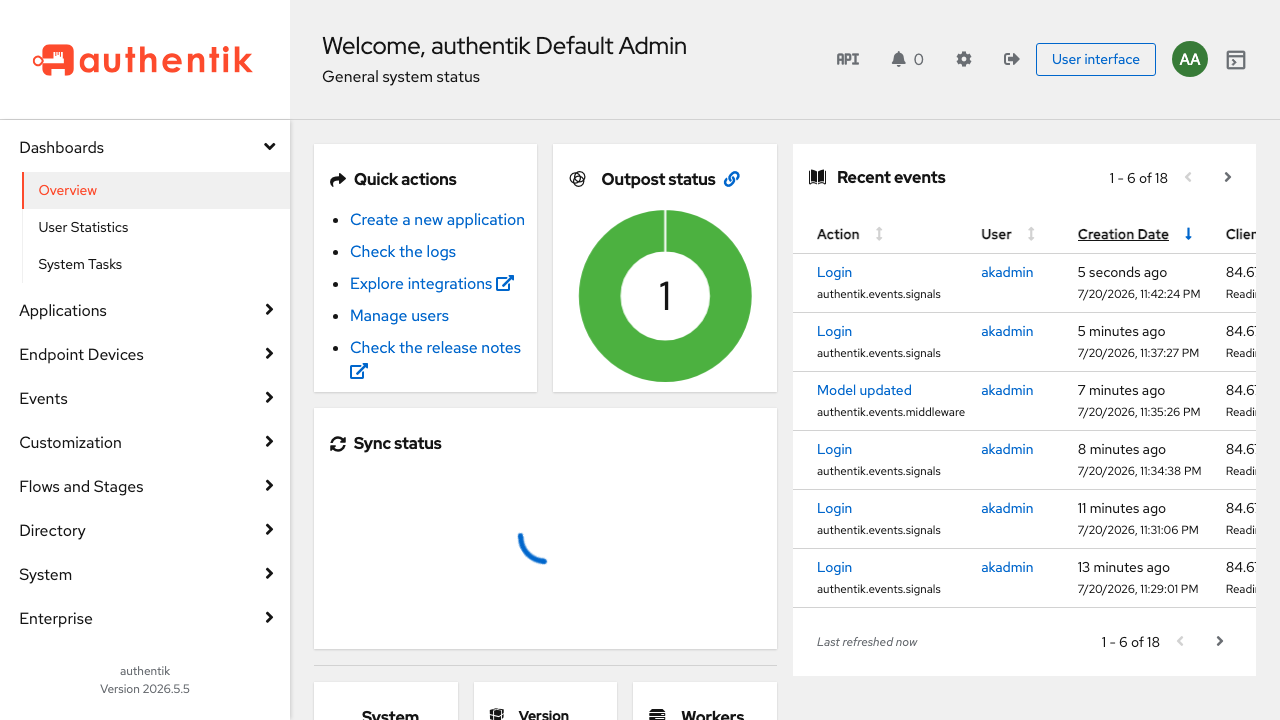Click the Last refreshed now text

coord(867,642)
